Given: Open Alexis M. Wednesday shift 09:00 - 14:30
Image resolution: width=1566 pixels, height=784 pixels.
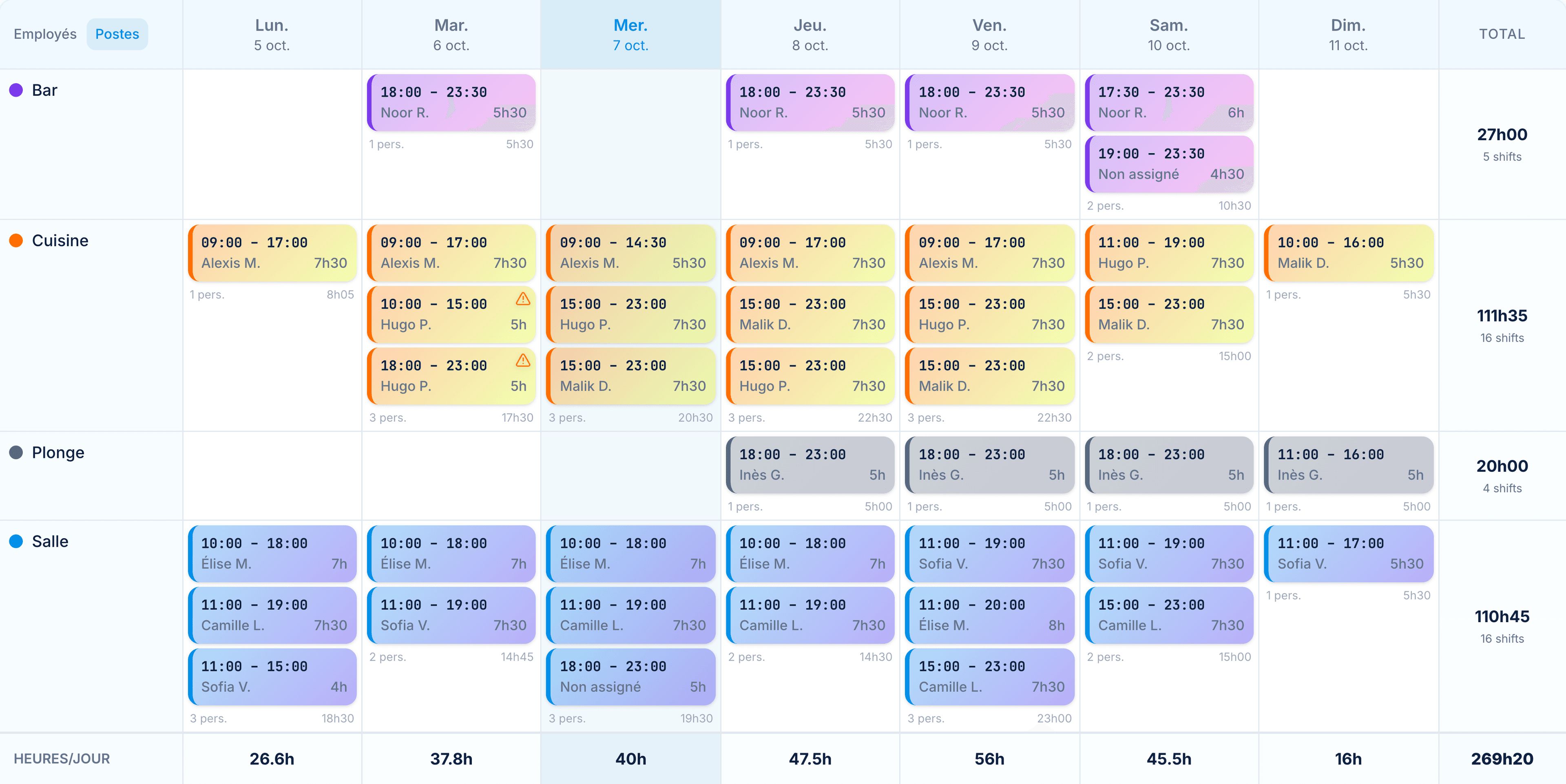Looking at the screenshot, I should click(630, 253).
